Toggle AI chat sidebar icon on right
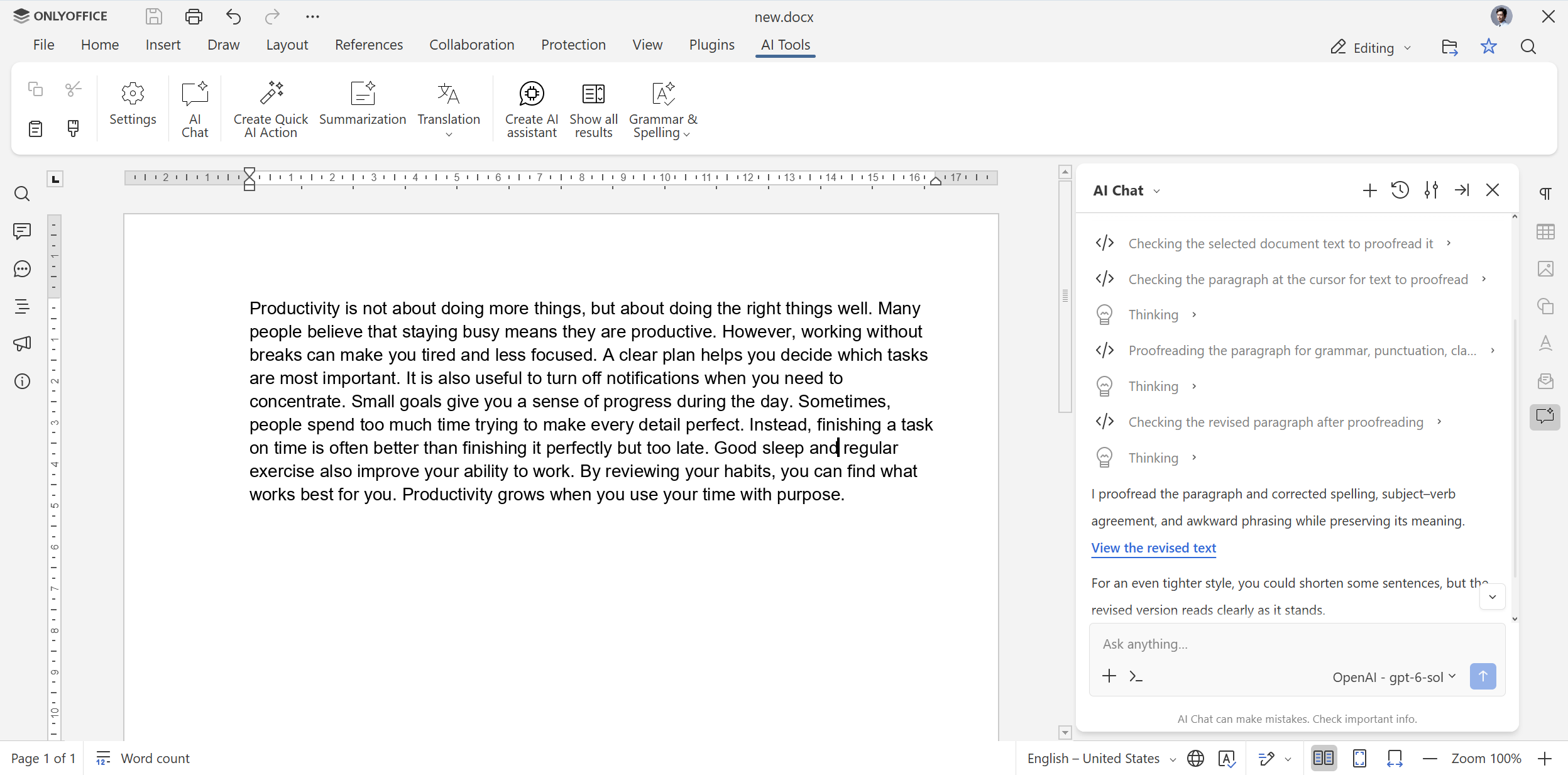Screen dimensions: 1568x775 point(1545,417)
